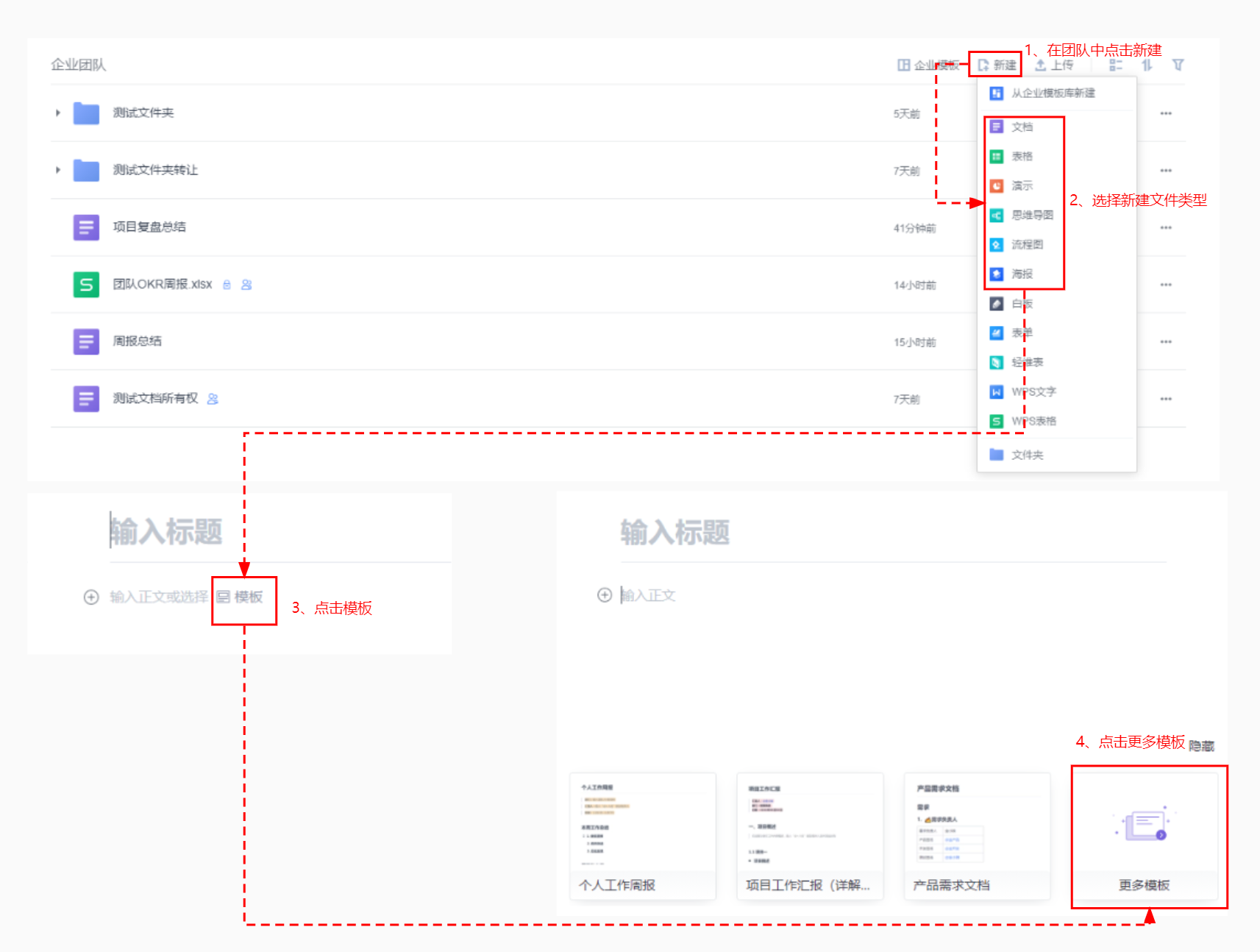Image resolution: width=1260 pixels, height=952 pixels.
Task: Click the 14小时前 timestamp text
Action: click(x=914, y=285)
